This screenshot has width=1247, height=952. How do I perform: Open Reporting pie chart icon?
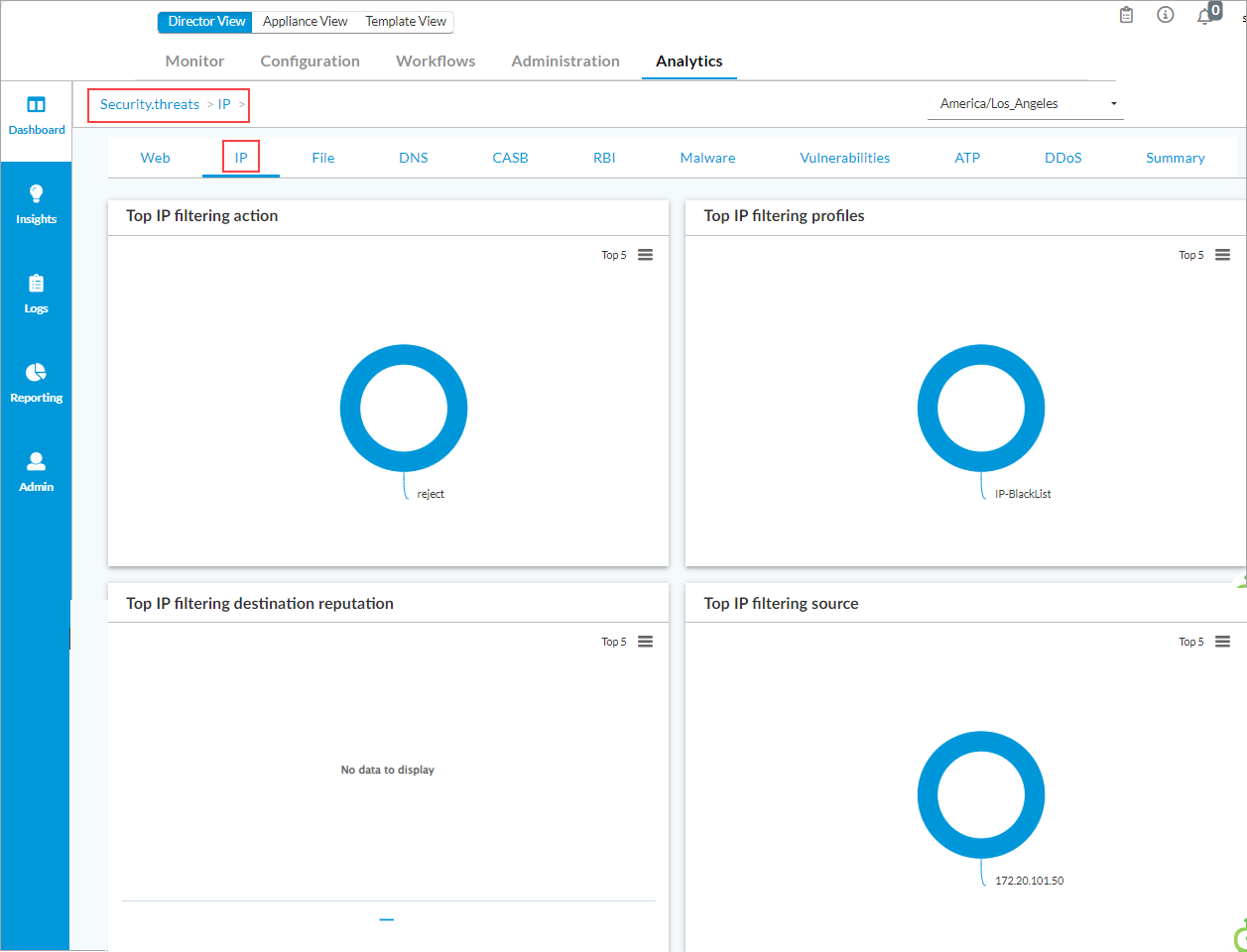tap(36, 372)
